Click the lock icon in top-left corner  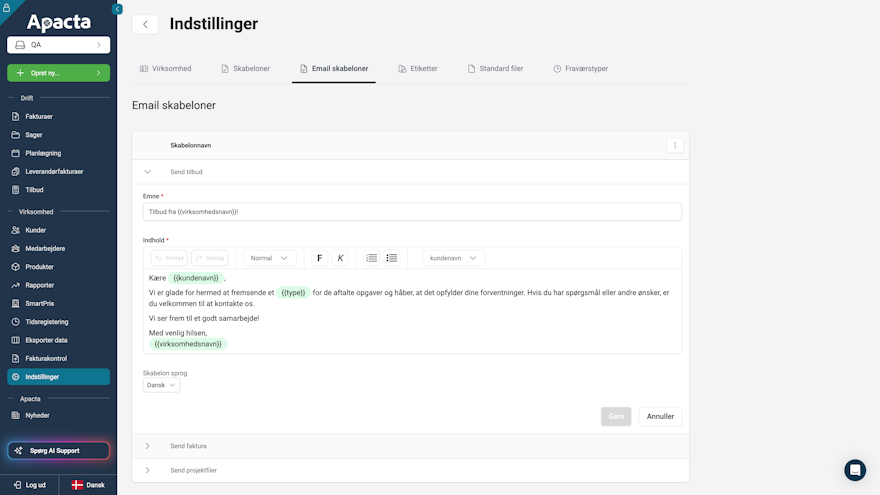(x=7, y=7)
